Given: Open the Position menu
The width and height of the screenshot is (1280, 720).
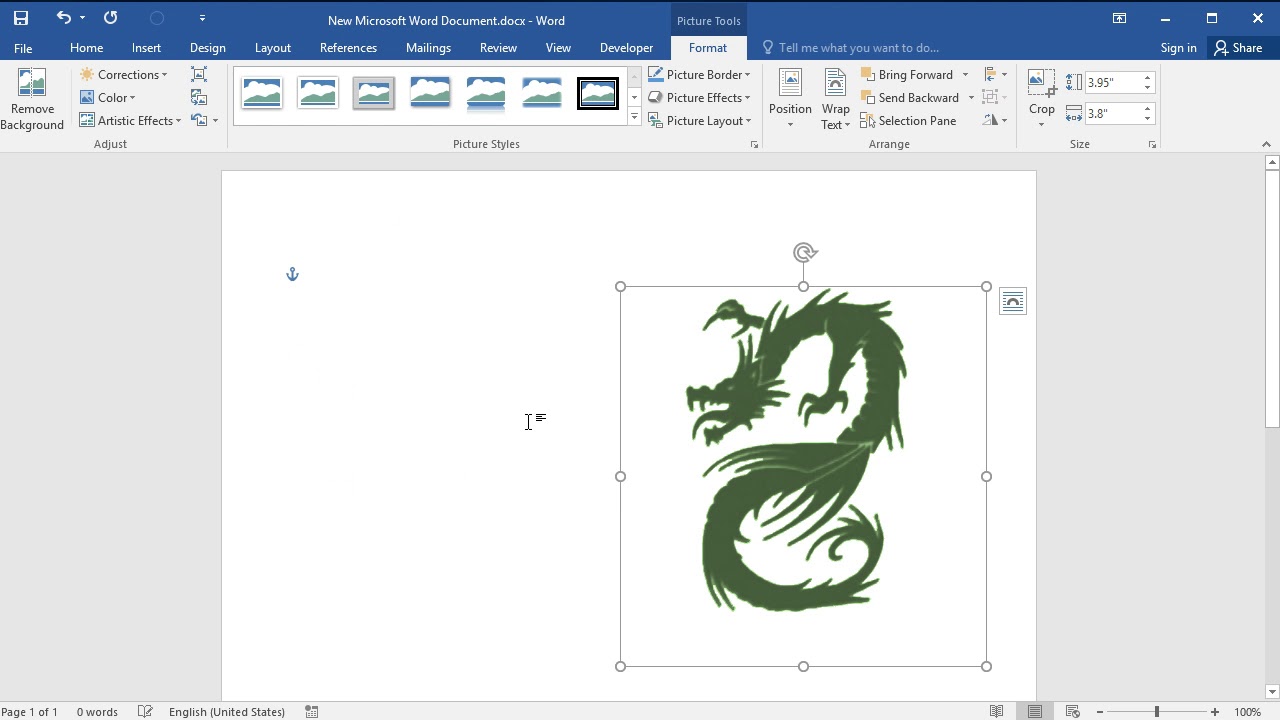Looking at the screenshot, I should coord(790,100).
